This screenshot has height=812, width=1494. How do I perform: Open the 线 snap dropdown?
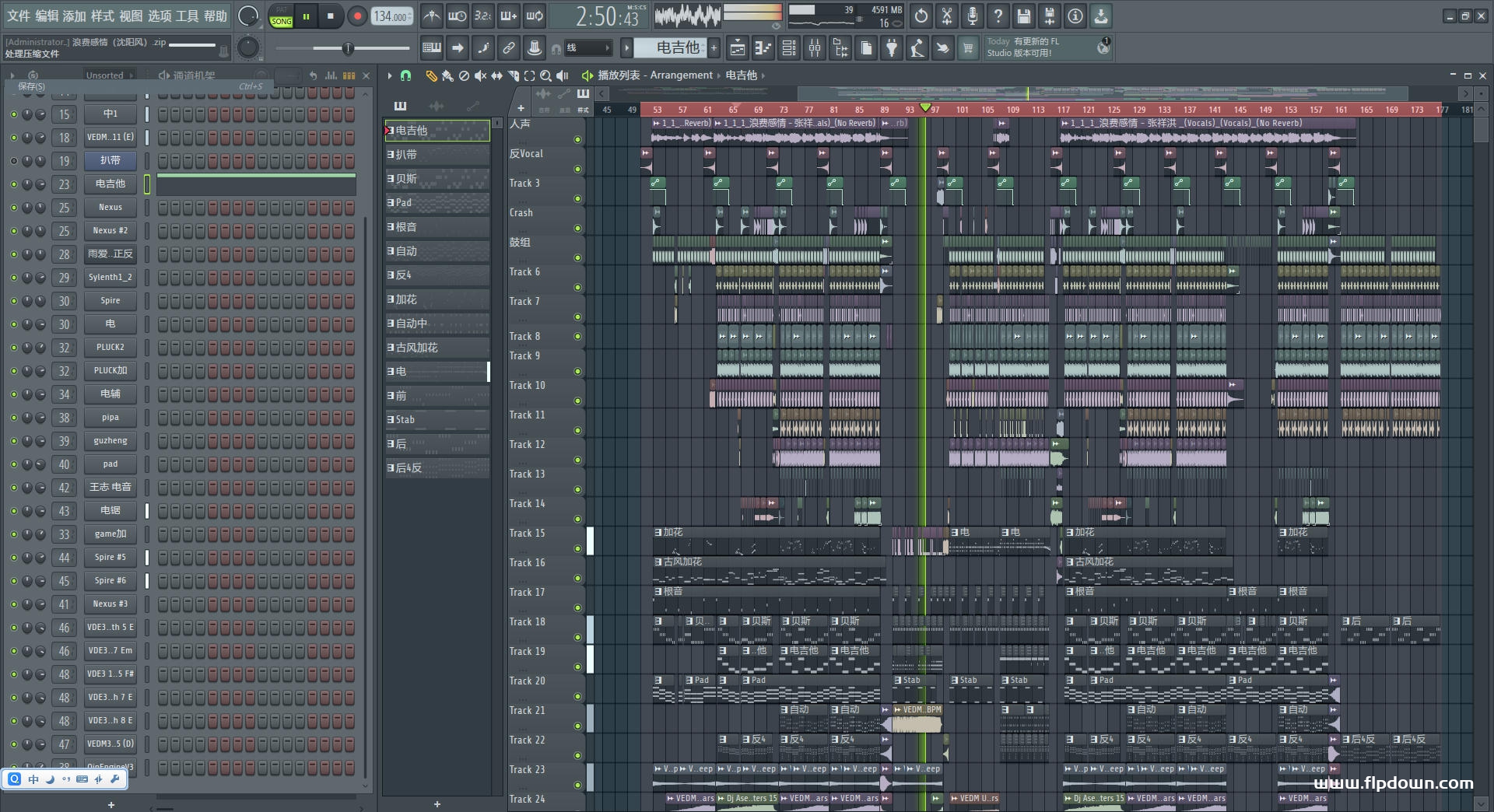587,48
